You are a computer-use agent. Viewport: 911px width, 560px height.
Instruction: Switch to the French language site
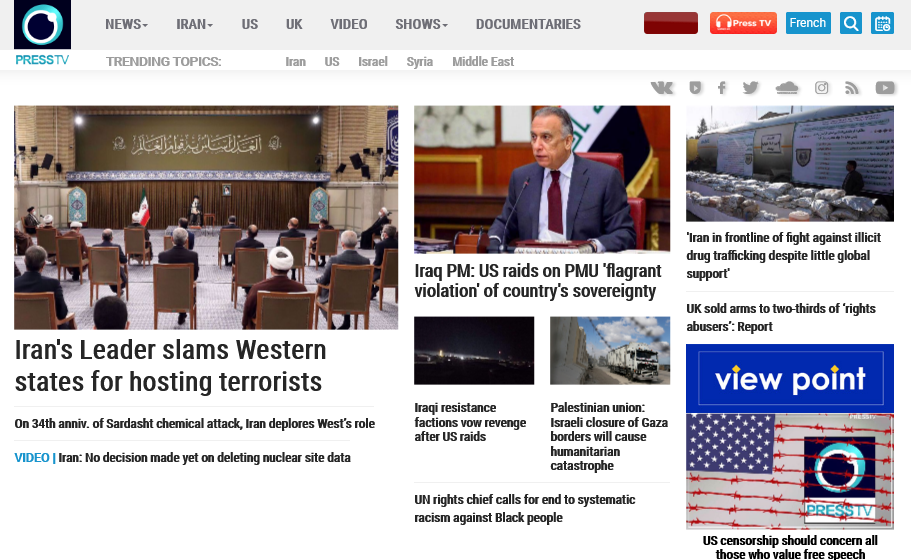[x=808, y=23]
